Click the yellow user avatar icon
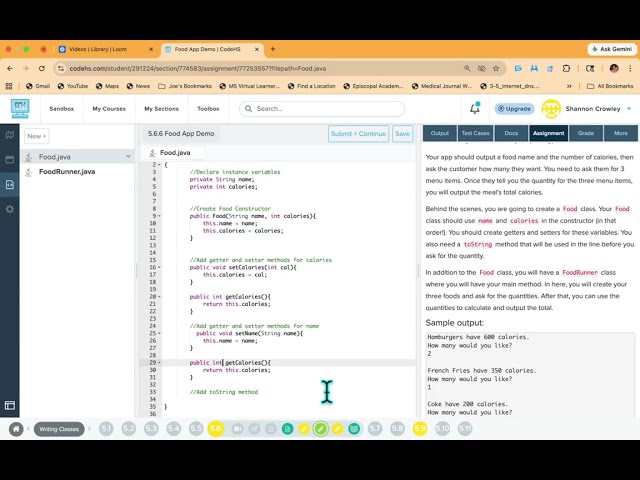640x480 pixels. click(x=551, y=109)
